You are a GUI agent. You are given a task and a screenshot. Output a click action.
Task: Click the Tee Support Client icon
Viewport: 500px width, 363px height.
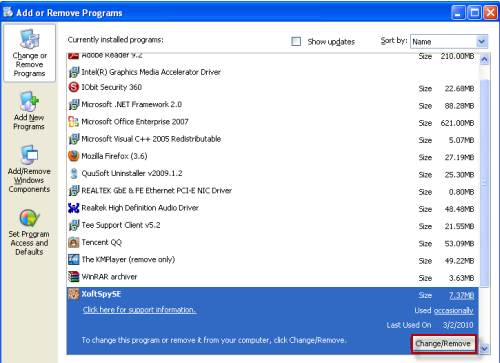click(x=74, y=225)
